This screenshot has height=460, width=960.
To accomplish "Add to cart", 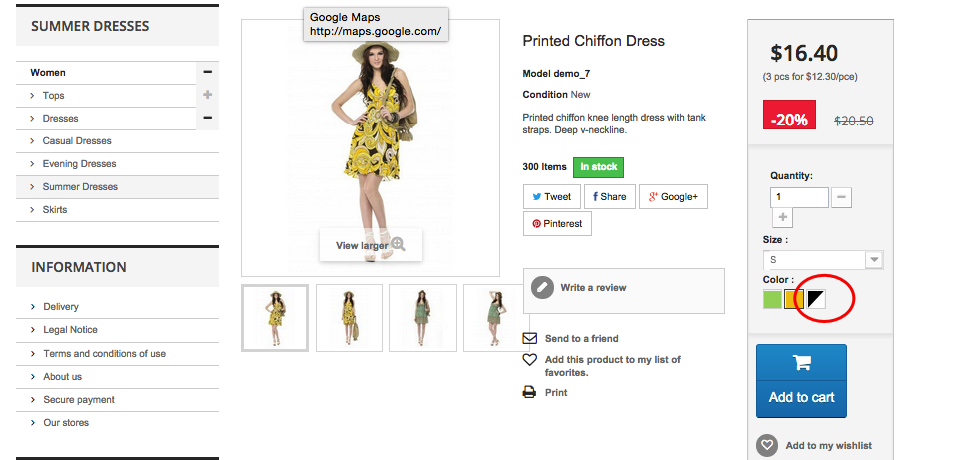I will (801, 381).
